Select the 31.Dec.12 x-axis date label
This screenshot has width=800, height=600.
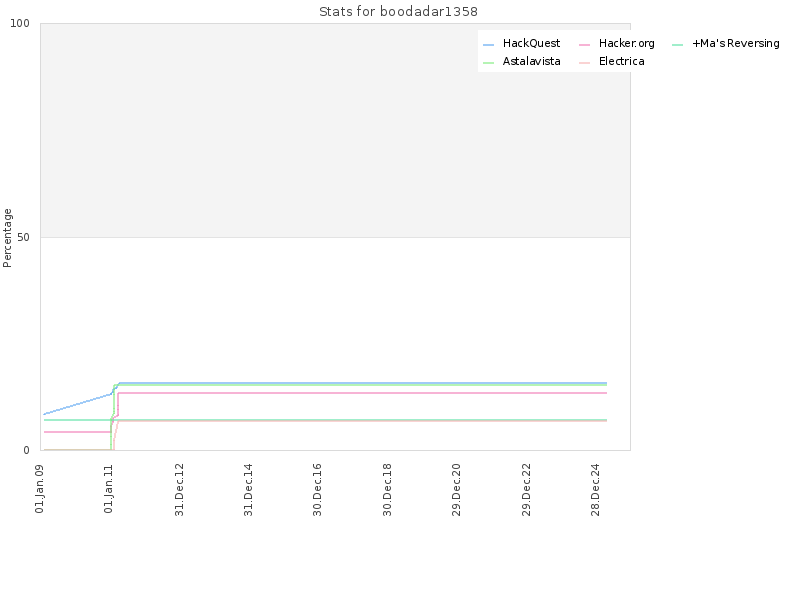point(179,489)
